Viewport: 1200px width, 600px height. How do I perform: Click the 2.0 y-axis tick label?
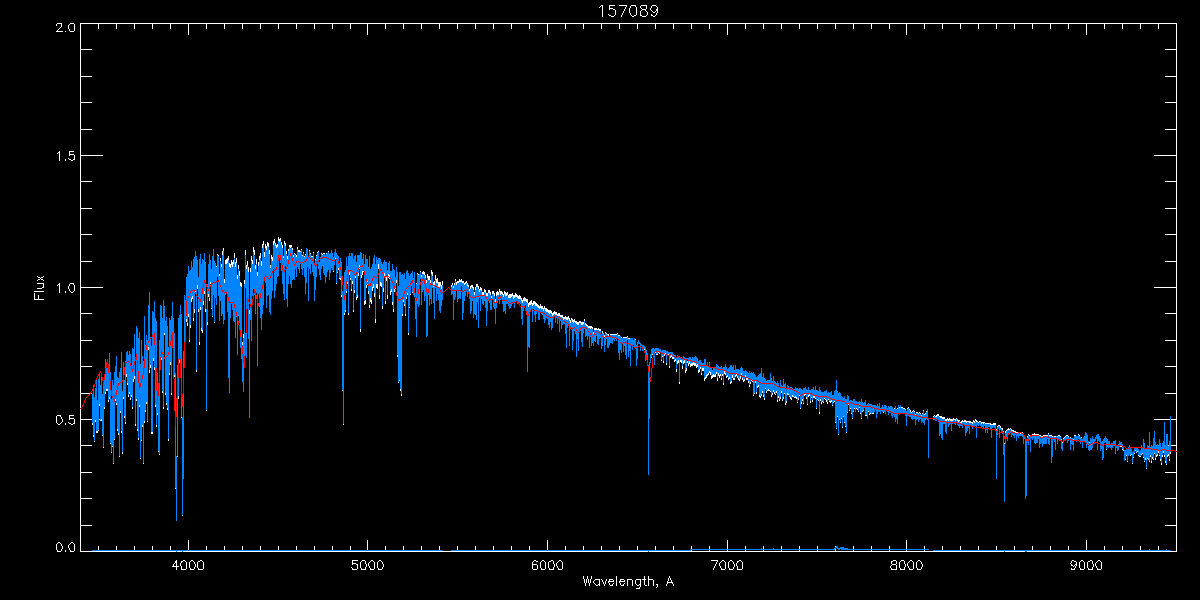tap(66, 28)
